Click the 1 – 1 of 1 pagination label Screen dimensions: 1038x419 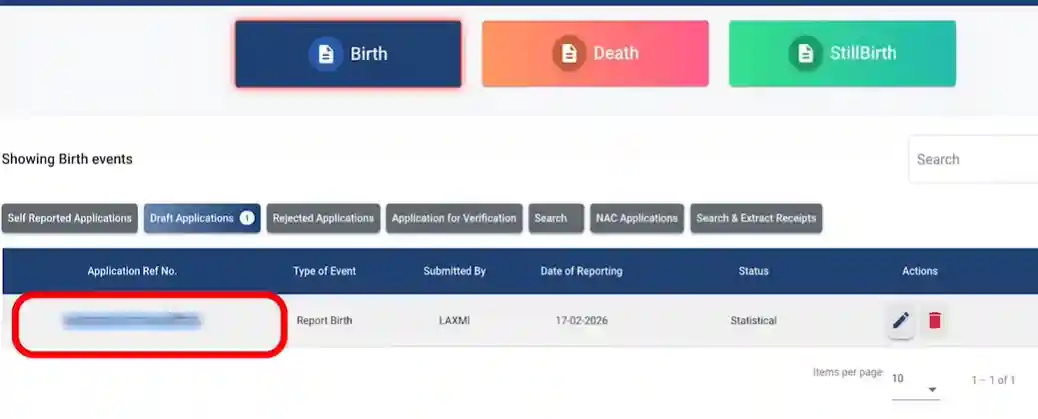click(x=993, y=380)
